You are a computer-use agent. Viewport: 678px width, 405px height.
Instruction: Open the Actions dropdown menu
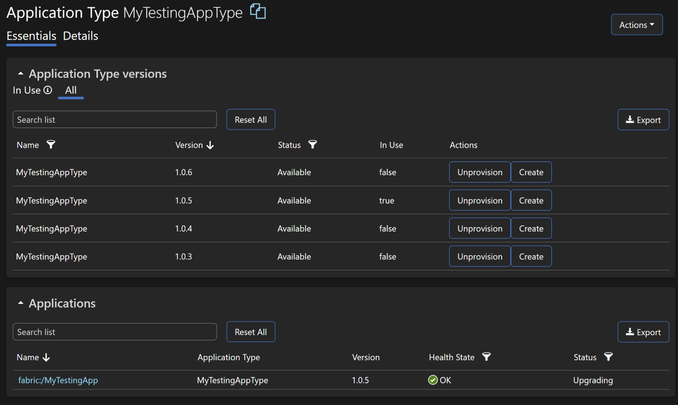636,25
